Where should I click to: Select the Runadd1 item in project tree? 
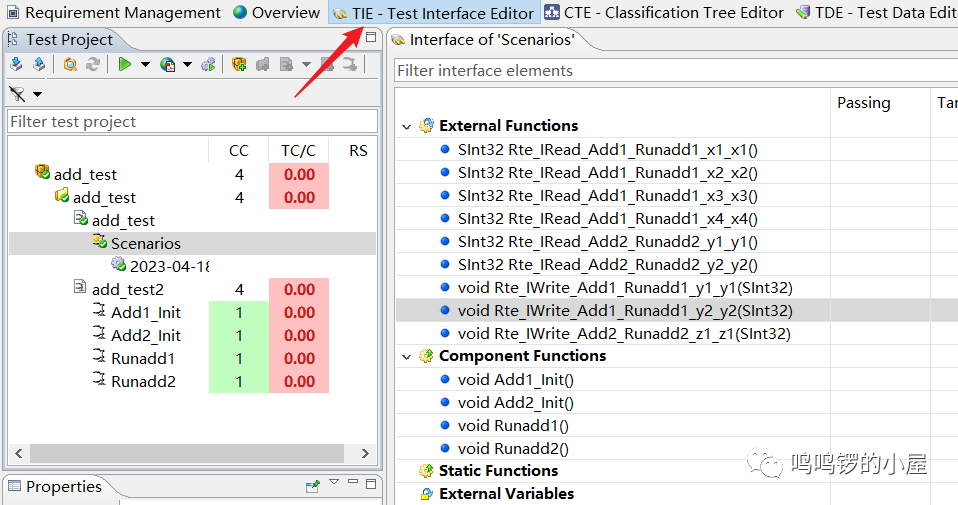click(142, 358)
